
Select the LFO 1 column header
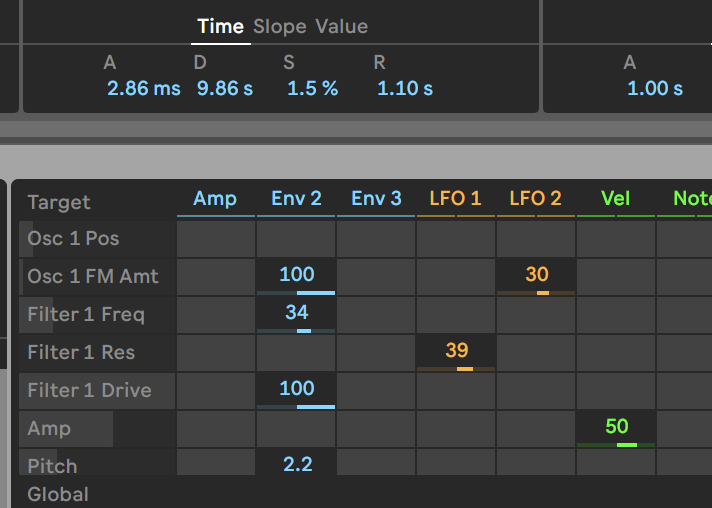(456, 198)
